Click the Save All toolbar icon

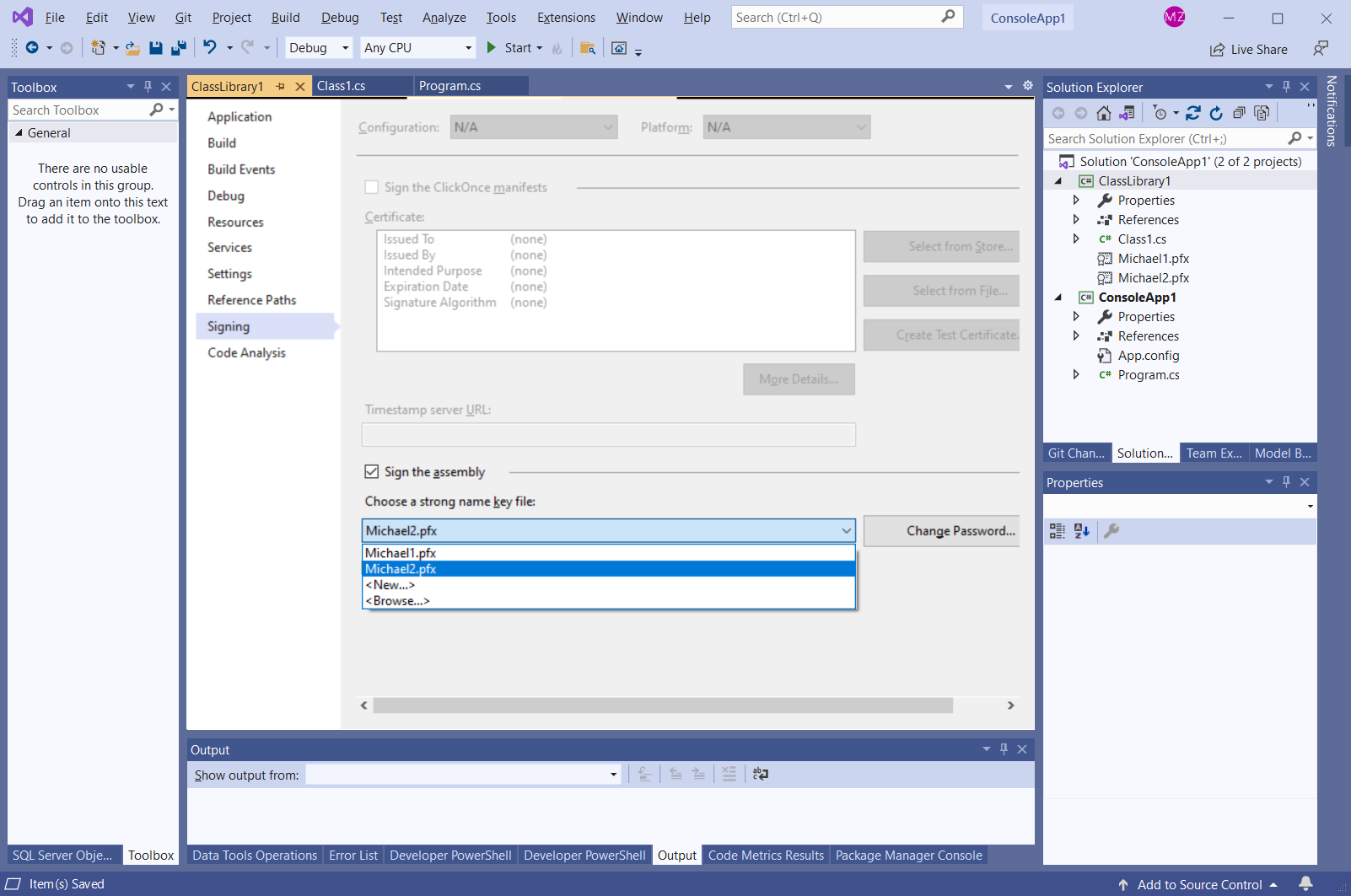[x=178, y=48]
